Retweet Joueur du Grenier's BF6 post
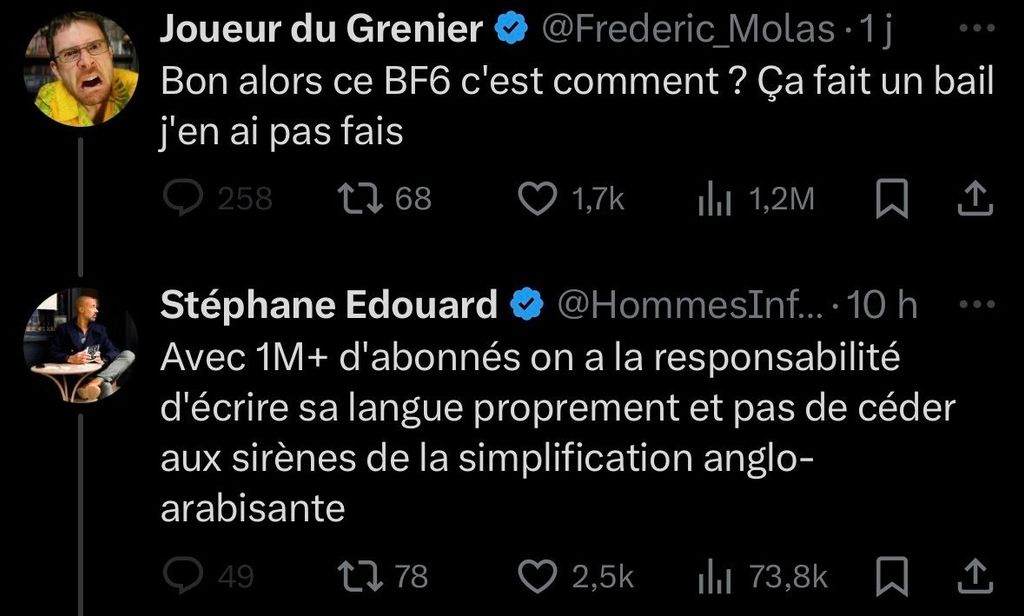 (x=354, y=199)
